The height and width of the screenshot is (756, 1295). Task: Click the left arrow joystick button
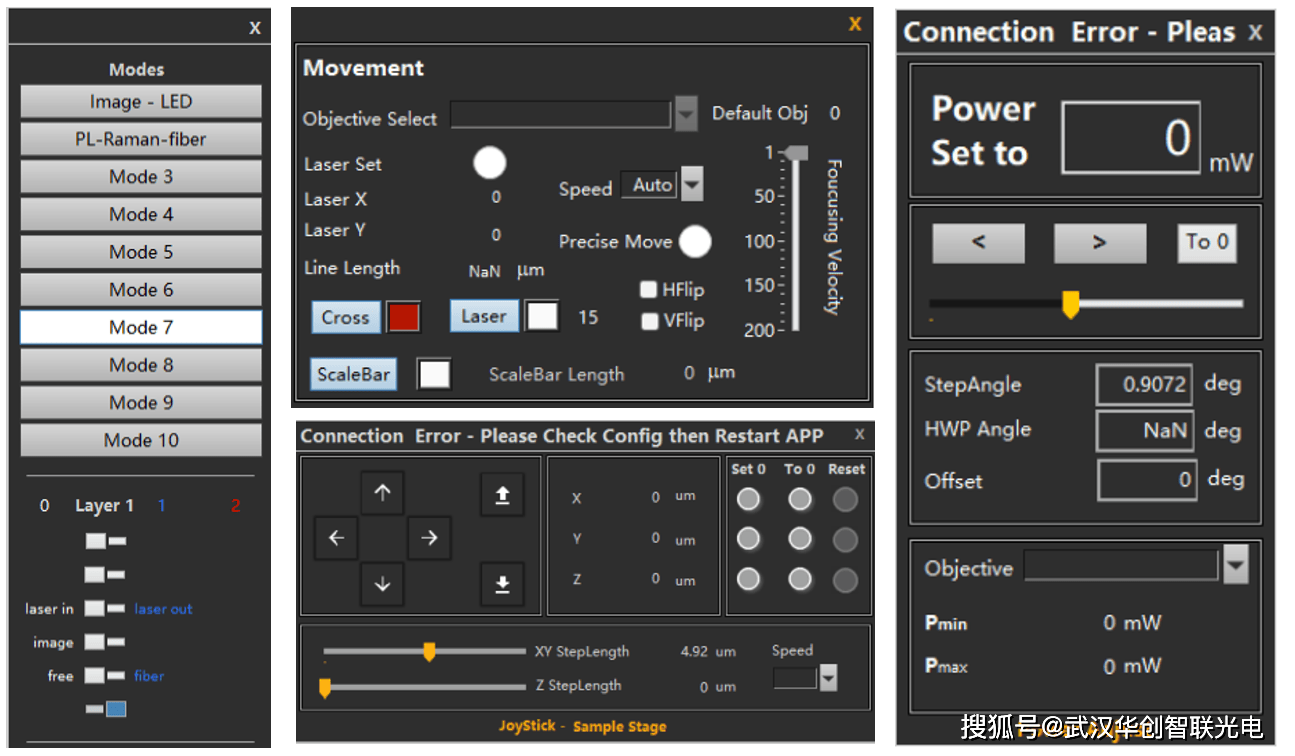click(x=336, y=538)
